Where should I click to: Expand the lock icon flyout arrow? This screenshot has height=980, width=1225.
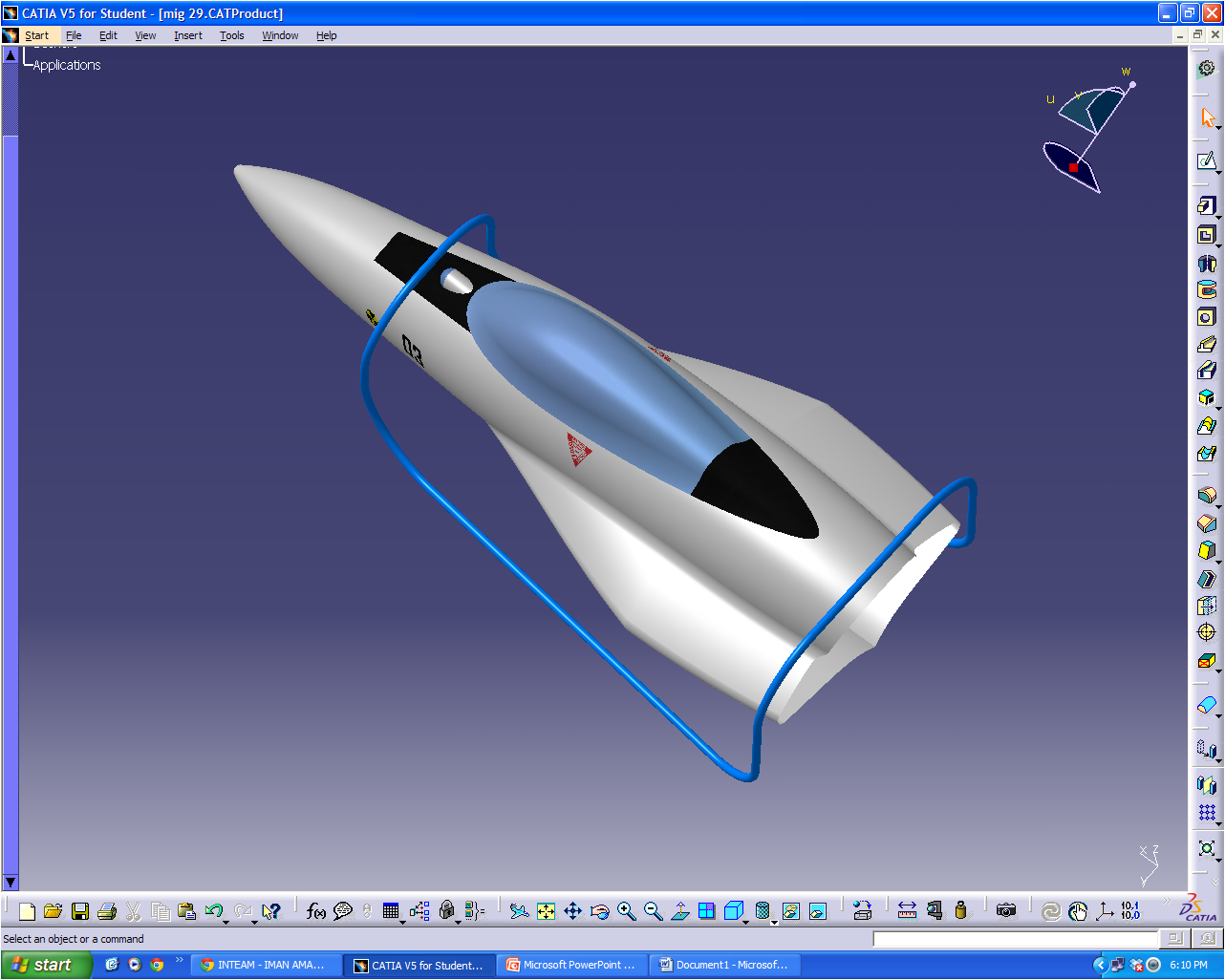tap(457, 922)
